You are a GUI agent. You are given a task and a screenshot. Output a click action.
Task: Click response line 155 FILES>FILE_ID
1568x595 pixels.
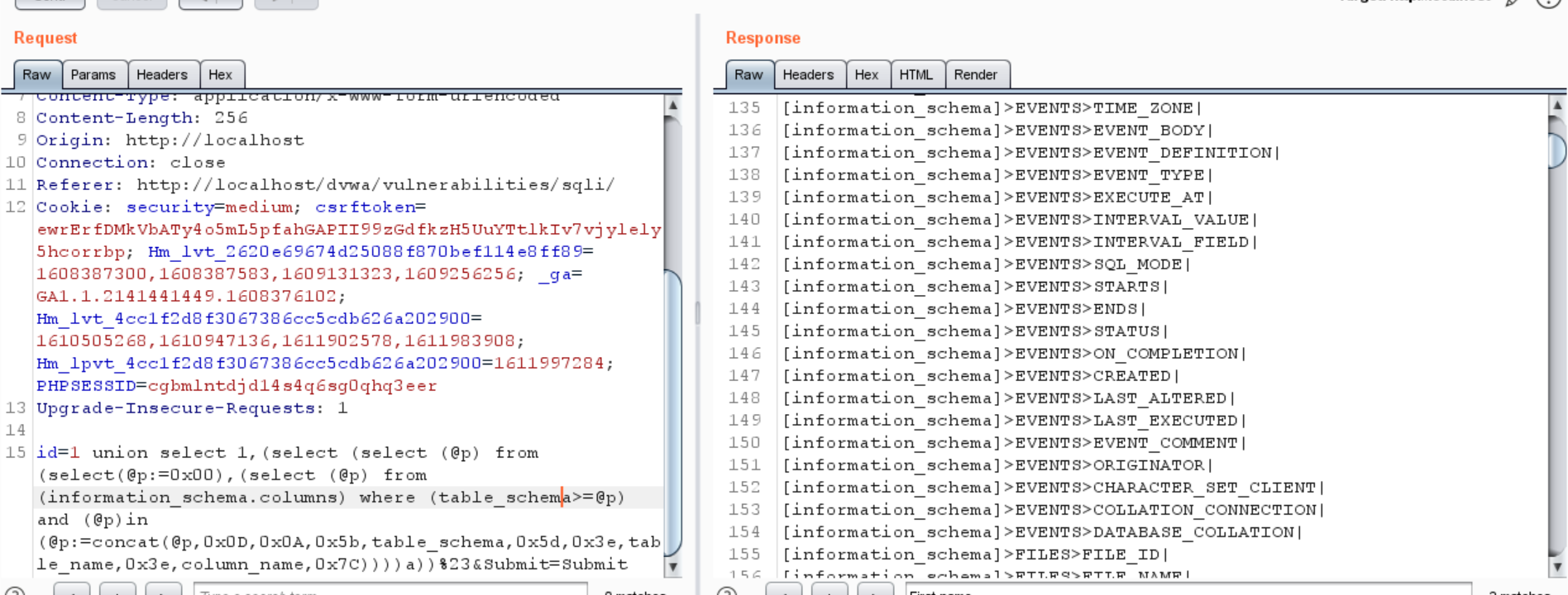coord(976,555)
